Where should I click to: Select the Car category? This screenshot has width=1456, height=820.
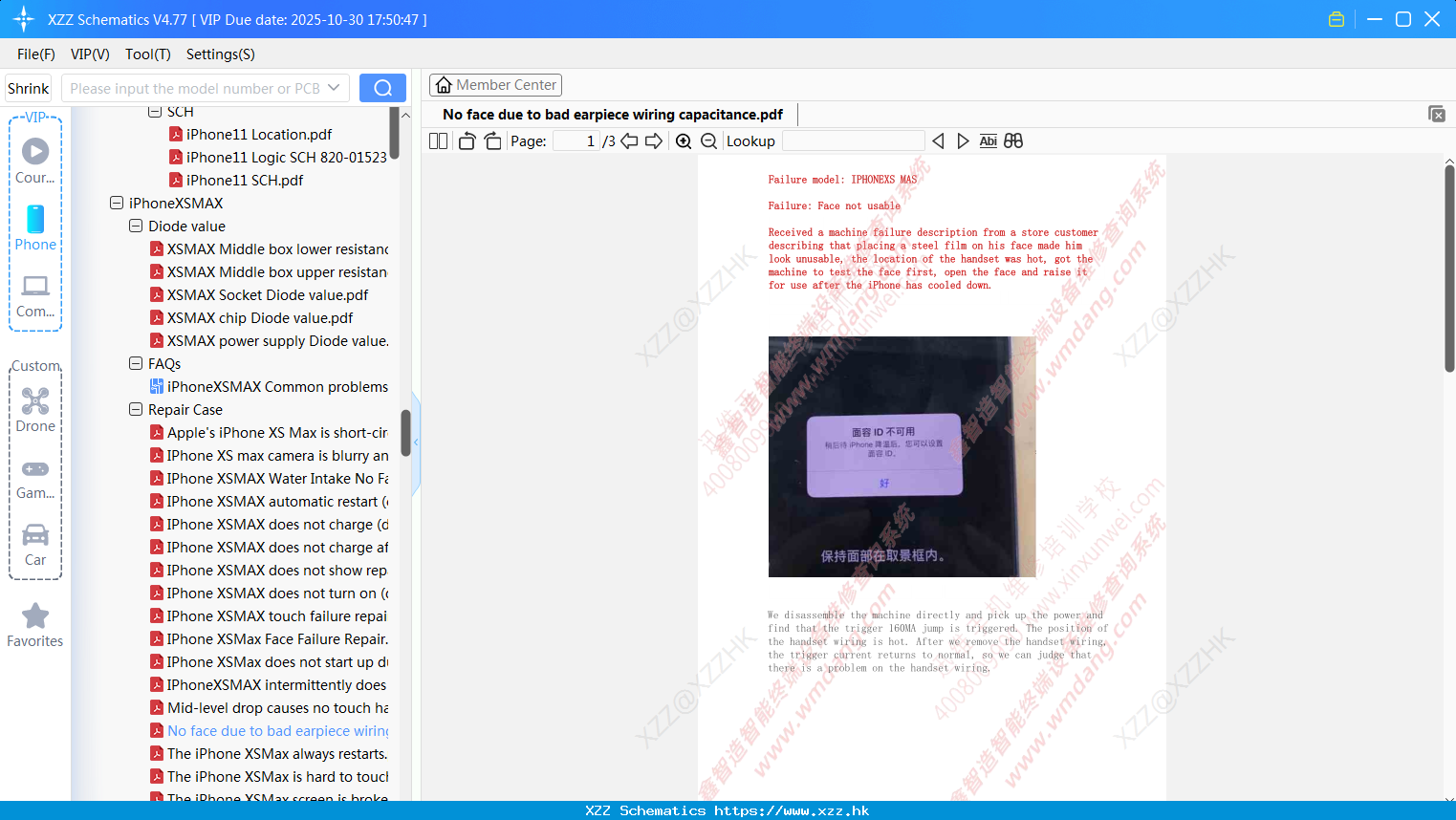(35, 545)
